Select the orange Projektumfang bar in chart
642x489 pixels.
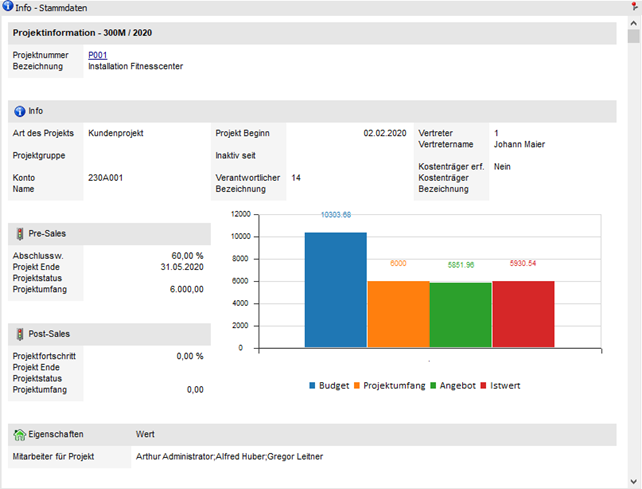click(x=398, y=314)
